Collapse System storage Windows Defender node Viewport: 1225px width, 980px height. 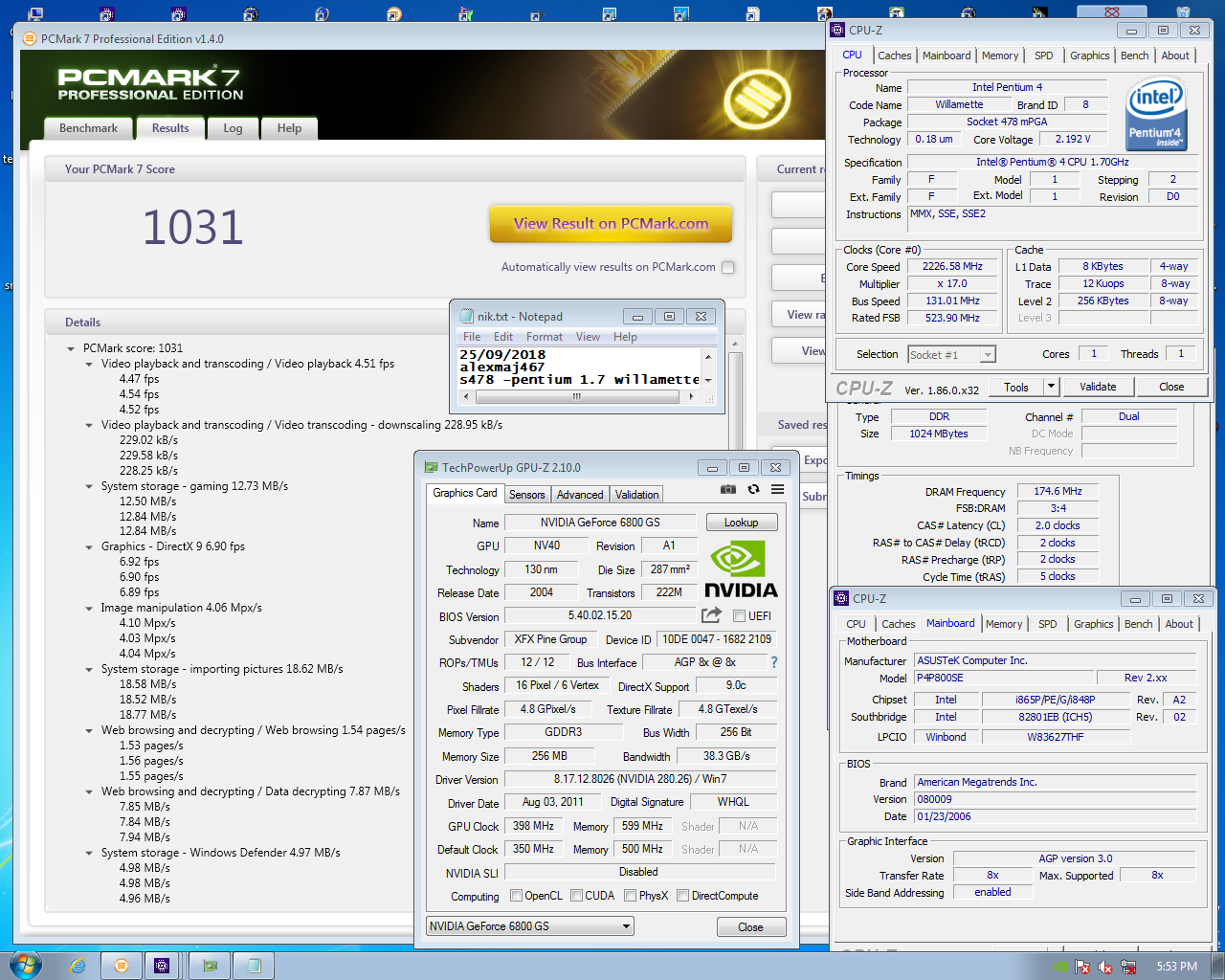point(89,853)
